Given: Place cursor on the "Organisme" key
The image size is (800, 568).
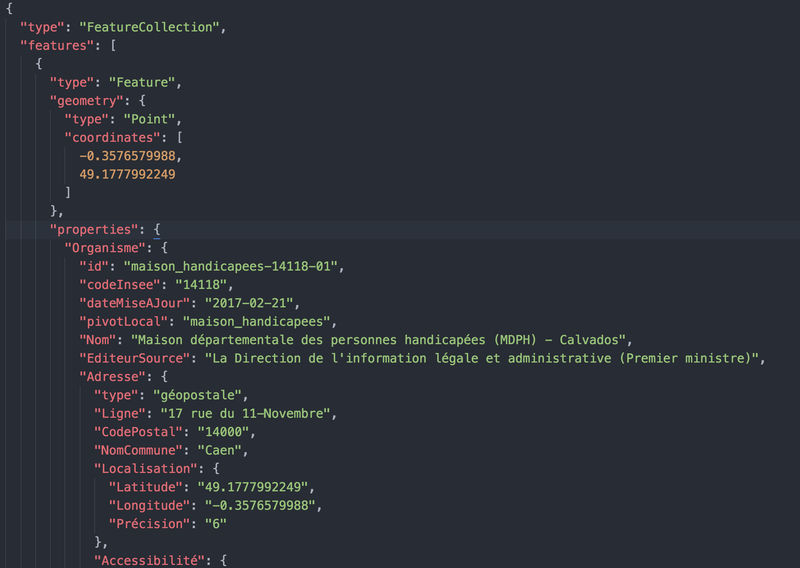Looking at the screenshot, I should click(x=108, y=248).
